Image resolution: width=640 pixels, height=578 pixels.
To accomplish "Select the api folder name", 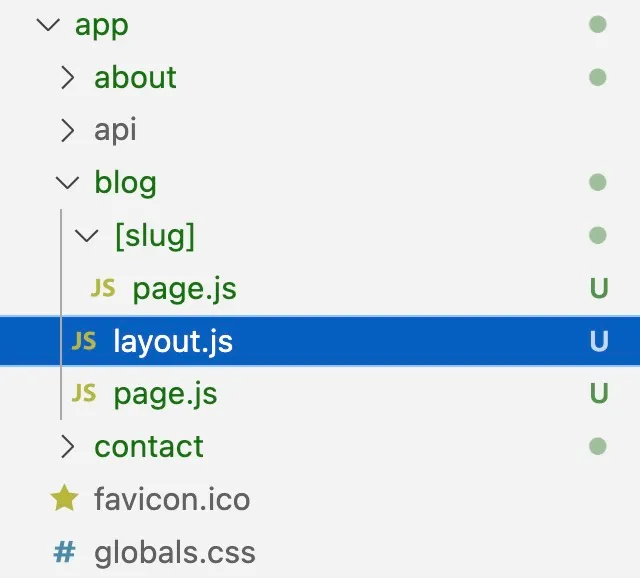I will (x=116, y=131).
